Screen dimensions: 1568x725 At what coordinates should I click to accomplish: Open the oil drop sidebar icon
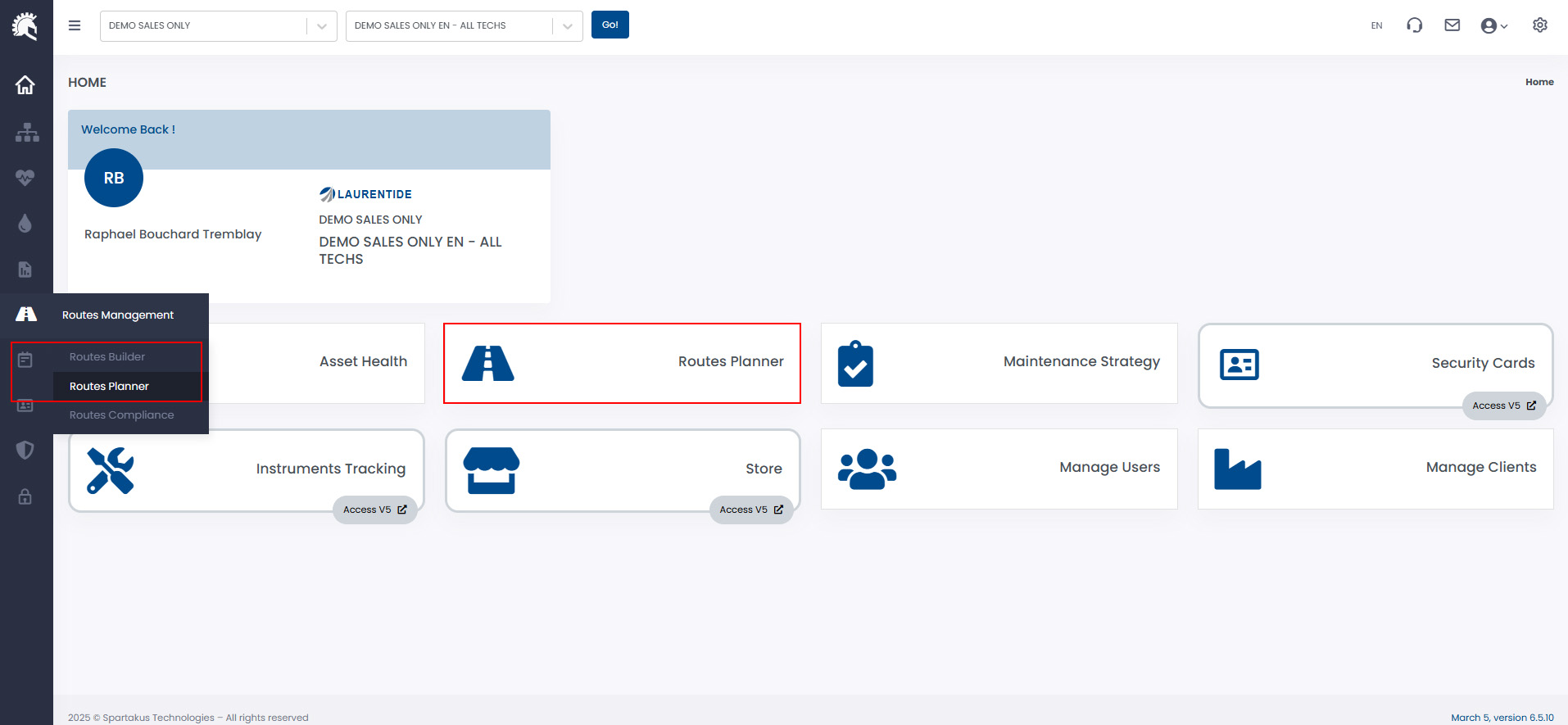tap(25, 224)
